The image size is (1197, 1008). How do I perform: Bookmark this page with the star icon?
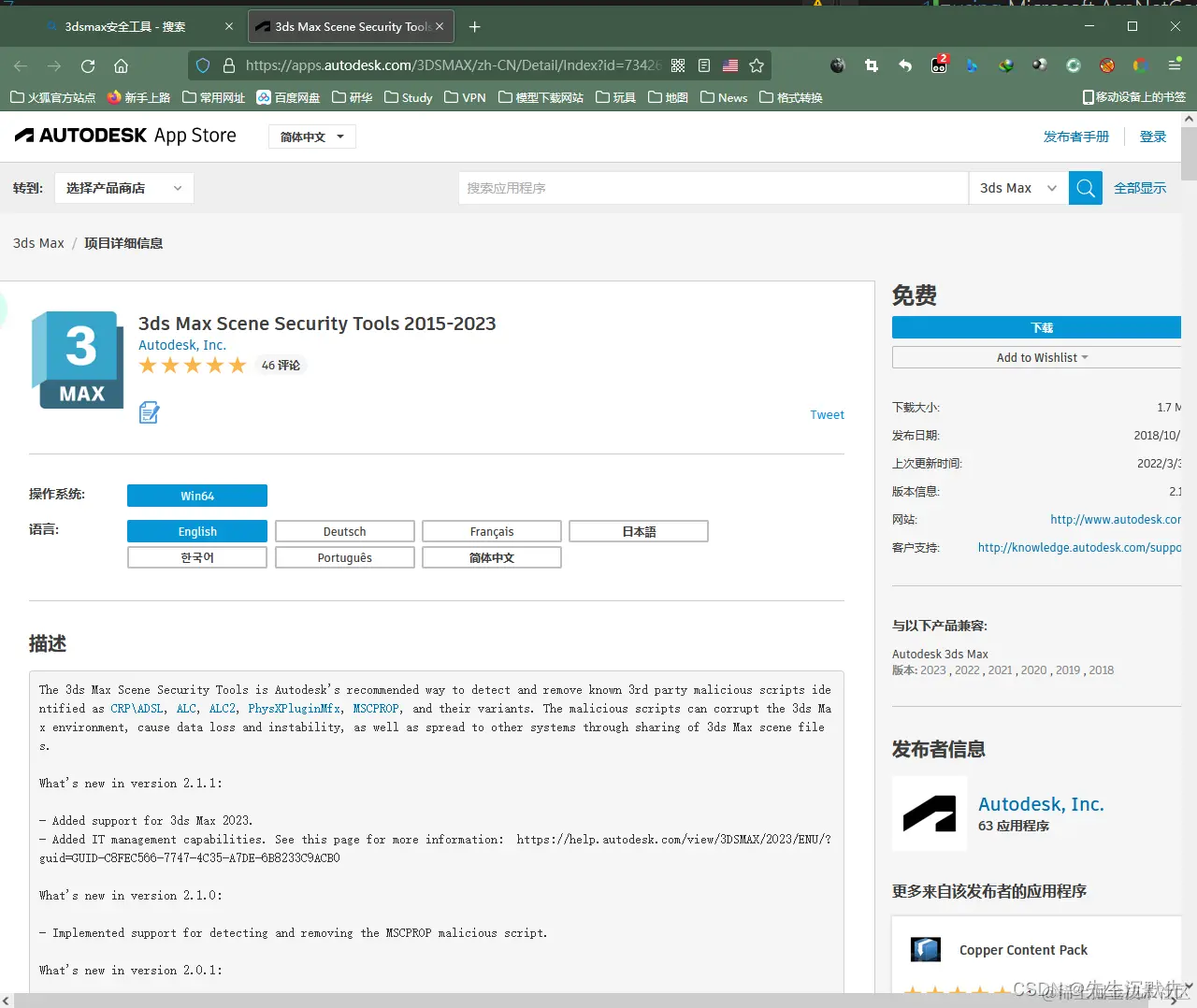tap(757, 65)
